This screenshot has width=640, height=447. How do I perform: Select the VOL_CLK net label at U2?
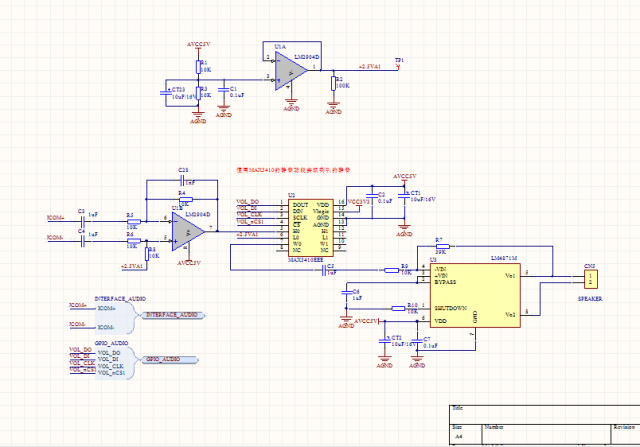point(249,215)
